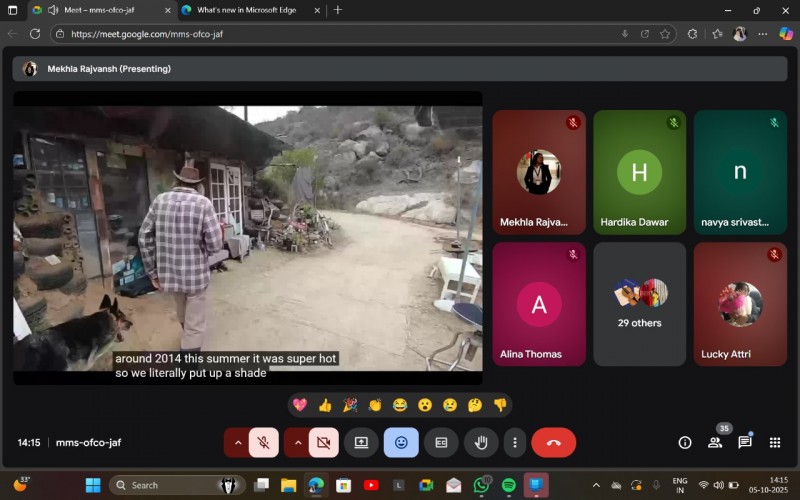This screenshot has height=500, width=800.
Task: Close the emoji reactions bar via smiley button
Action: [x=401, y=442]
